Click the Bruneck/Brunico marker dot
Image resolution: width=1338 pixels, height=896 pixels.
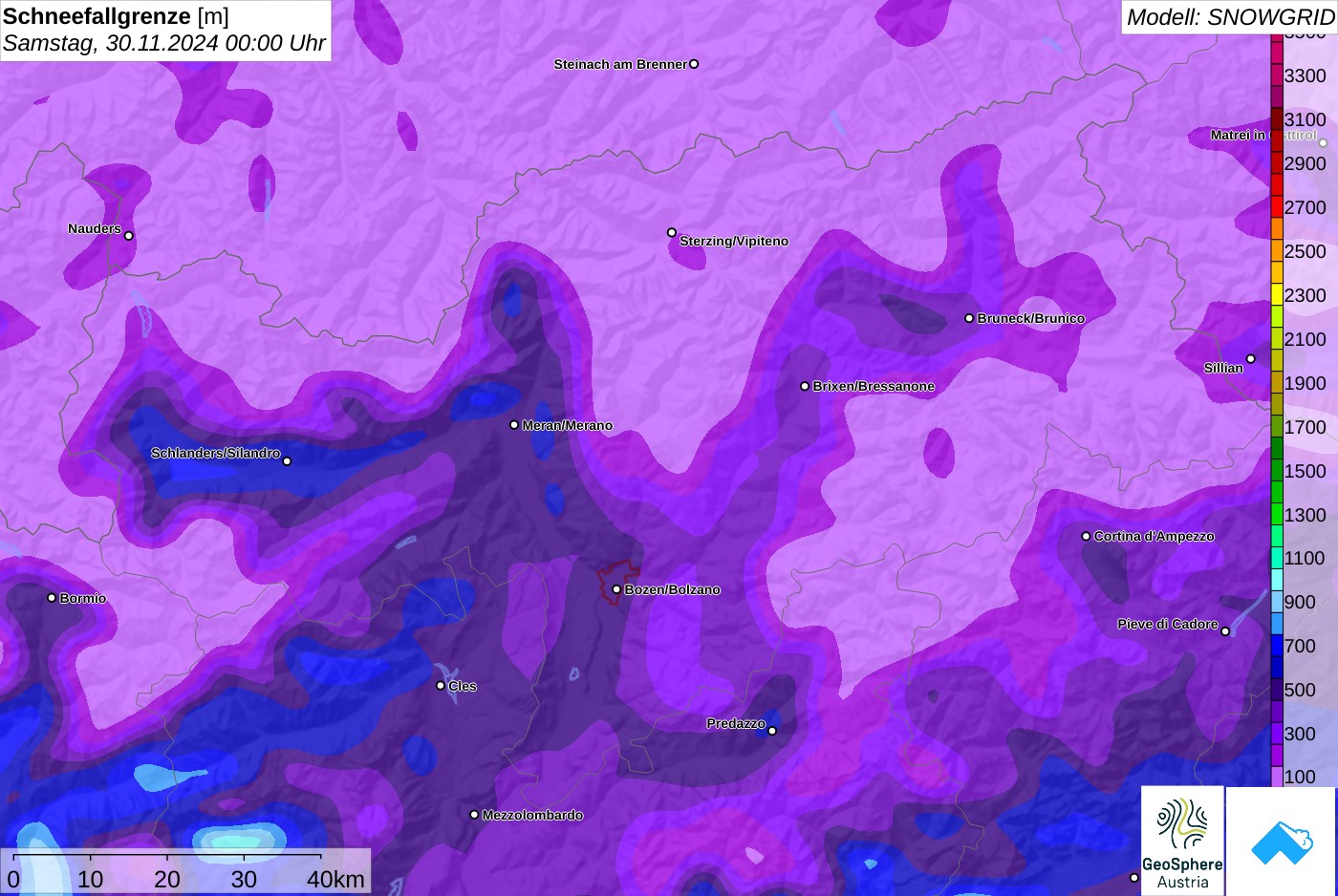coord(969,318)
